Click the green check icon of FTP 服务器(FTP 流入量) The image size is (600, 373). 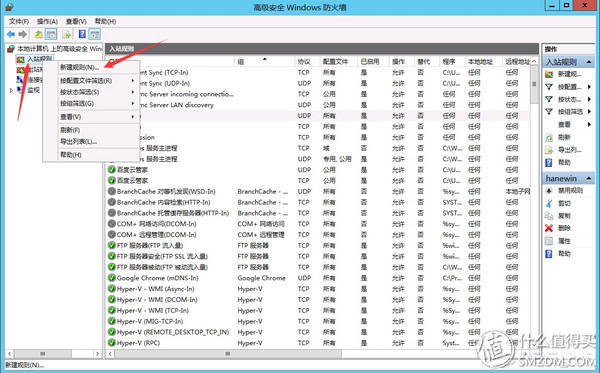(111, 246)
